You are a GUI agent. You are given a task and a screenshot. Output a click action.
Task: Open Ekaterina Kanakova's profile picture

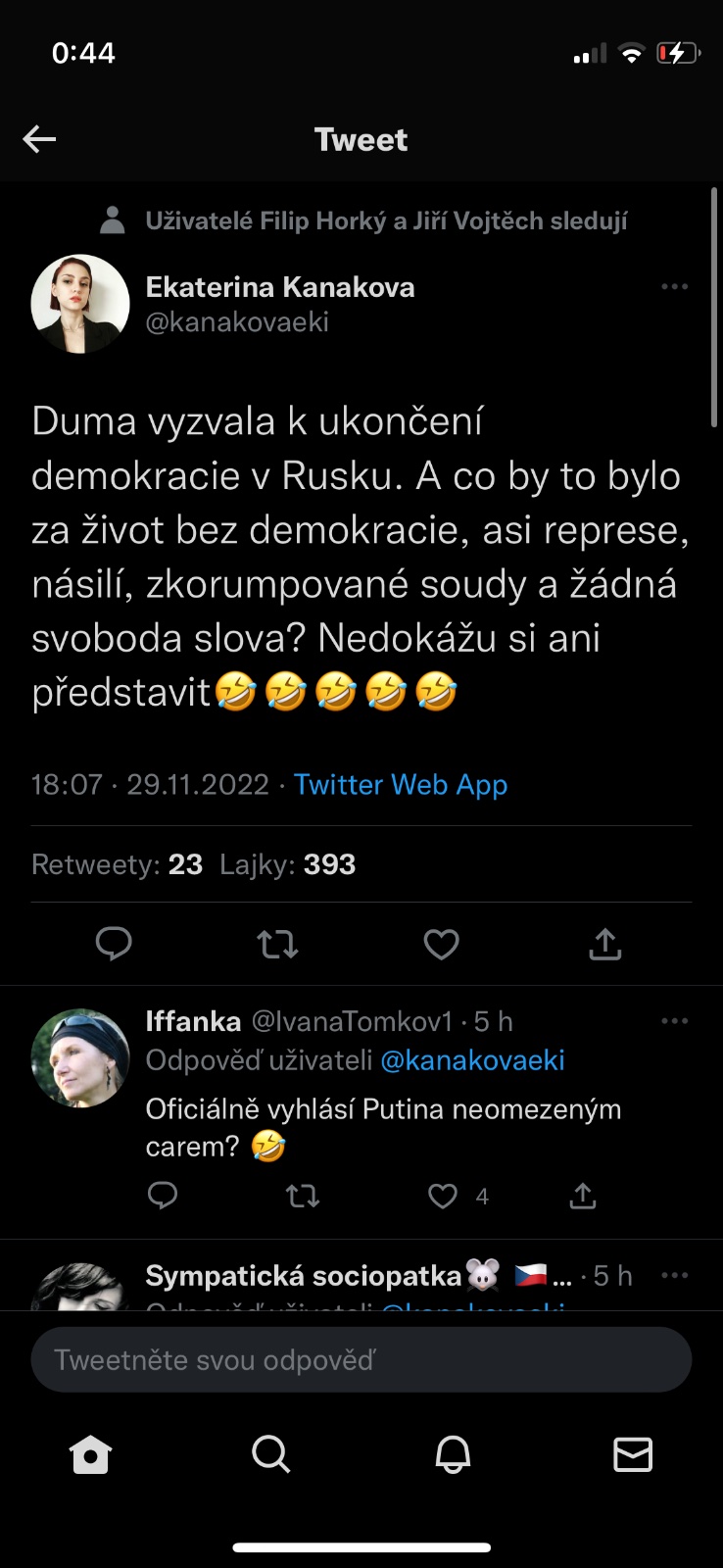pos(80,304)
